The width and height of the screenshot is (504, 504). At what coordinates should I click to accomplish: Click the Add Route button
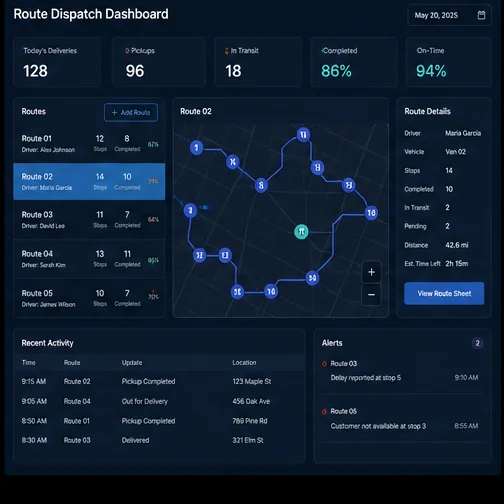tap(131, 112)
